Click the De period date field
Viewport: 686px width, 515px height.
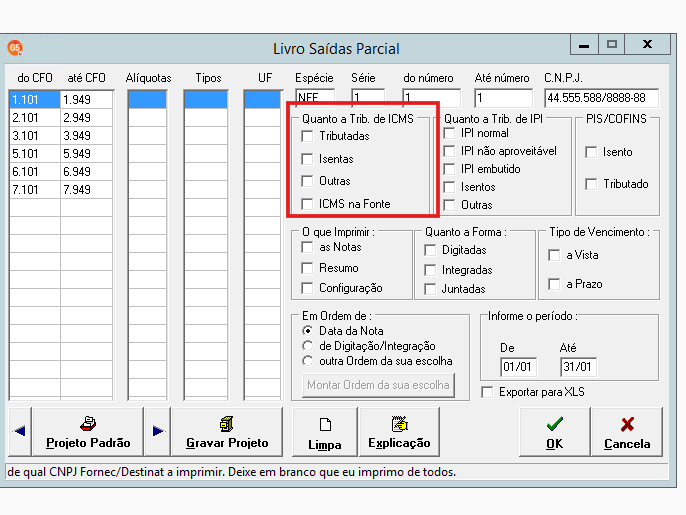coord(518,367)
